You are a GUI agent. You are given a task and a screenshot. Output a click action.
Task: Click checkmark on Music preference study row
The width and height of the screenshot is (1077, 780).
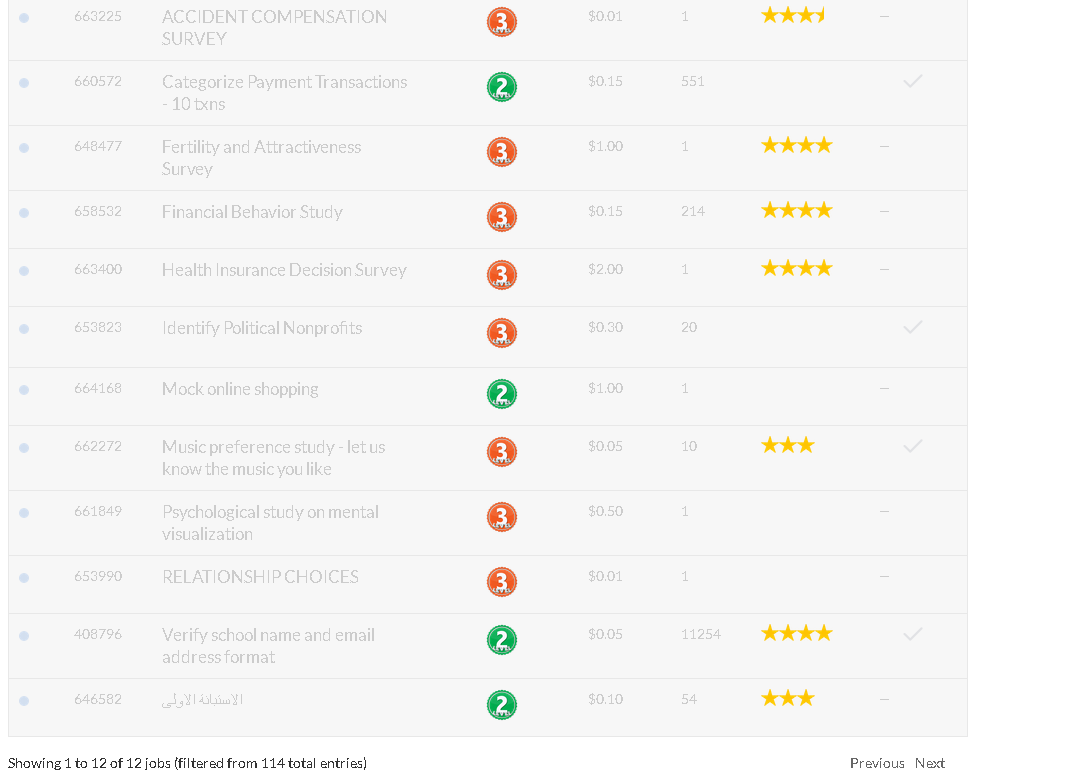912,447
